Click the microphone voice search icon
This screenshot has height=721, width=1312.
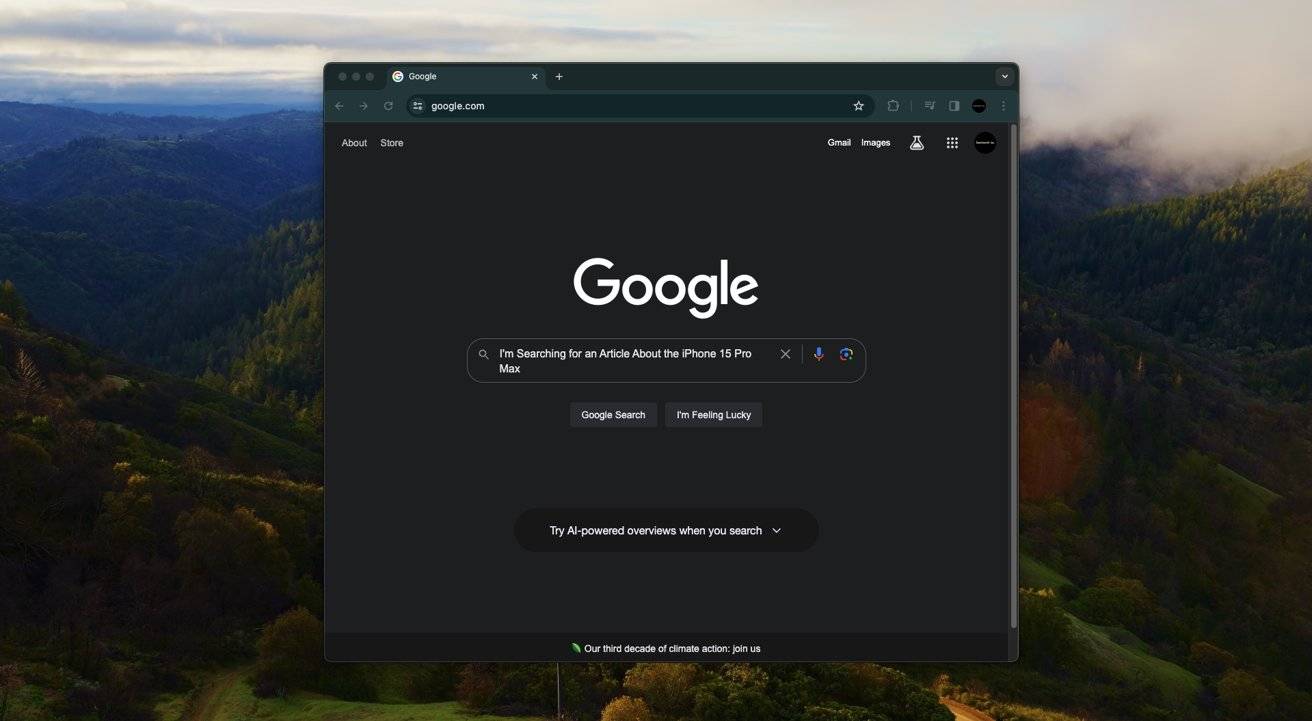(x=818, y=354)
